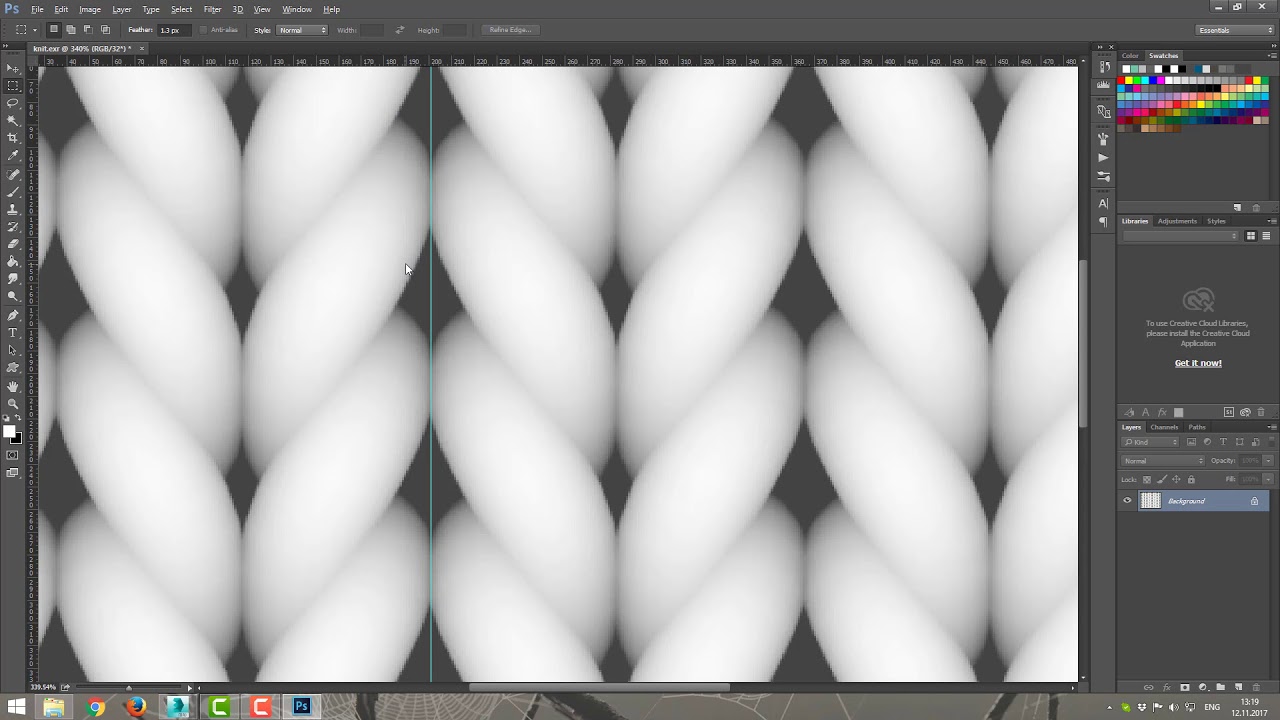This screenshot has width=1280, height=720.
Task: Toggle Lock position in Layers
Action: [x=1176, y=480]
